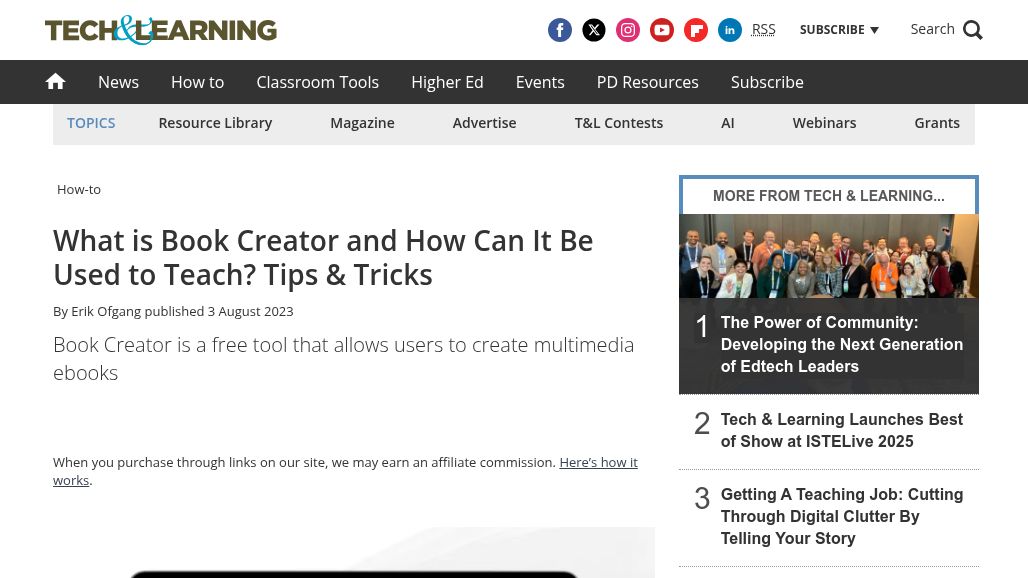Open the YouTube social icon
Viewport: 1028px width, 578px height.
tap(662, 30)
